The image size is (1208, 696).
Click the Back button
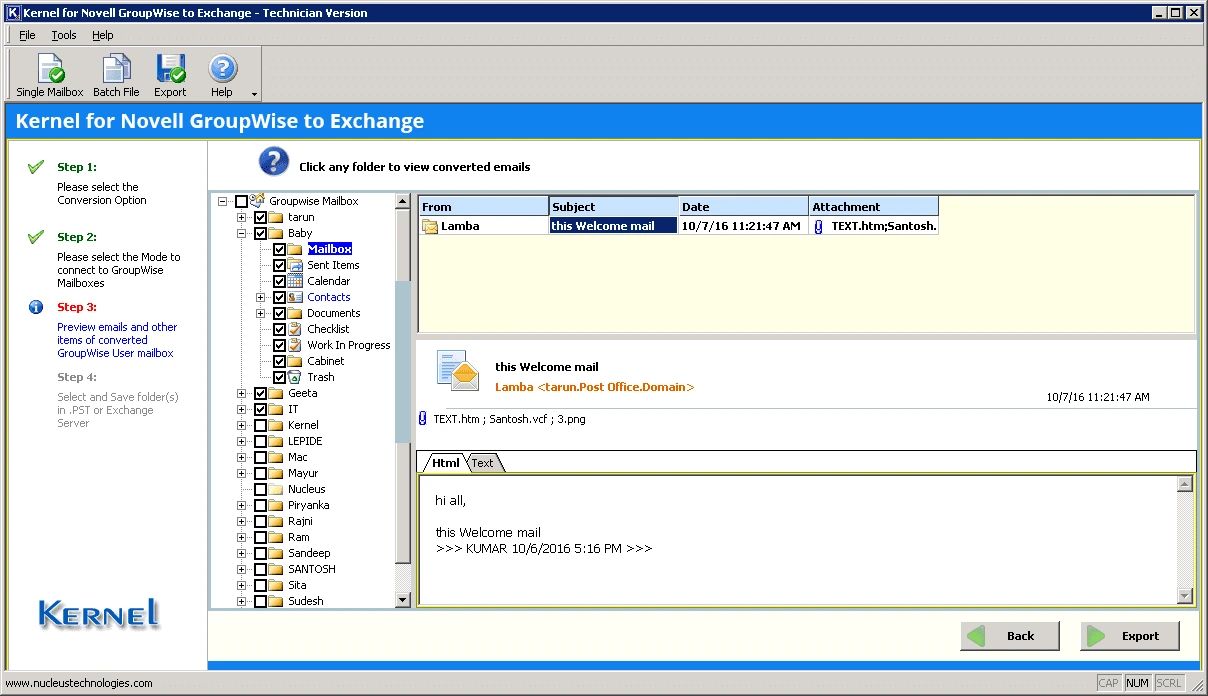coord(1010,636)
